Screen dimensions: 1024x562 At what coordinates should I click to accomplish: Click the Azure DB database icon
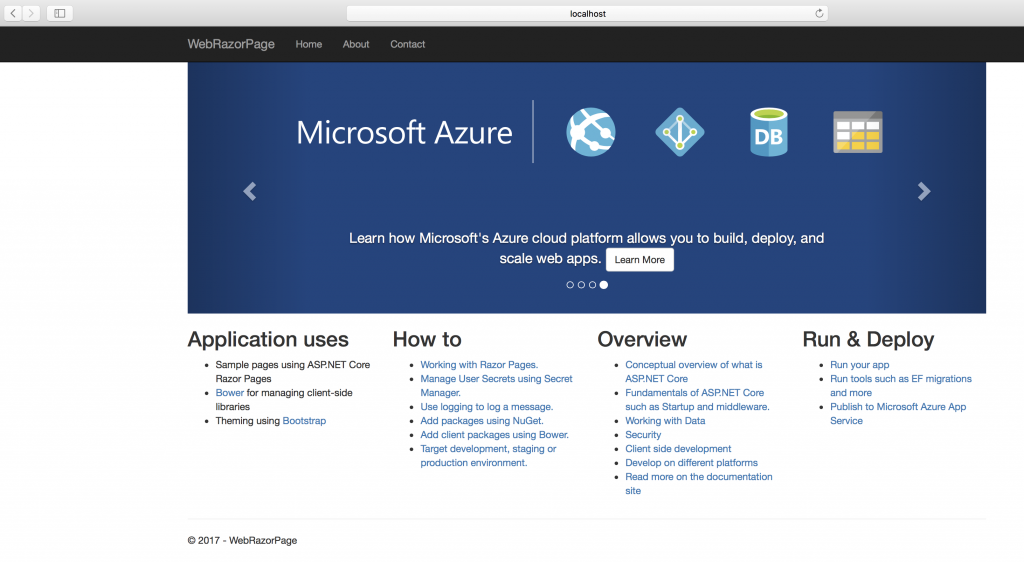click(768, 132)
